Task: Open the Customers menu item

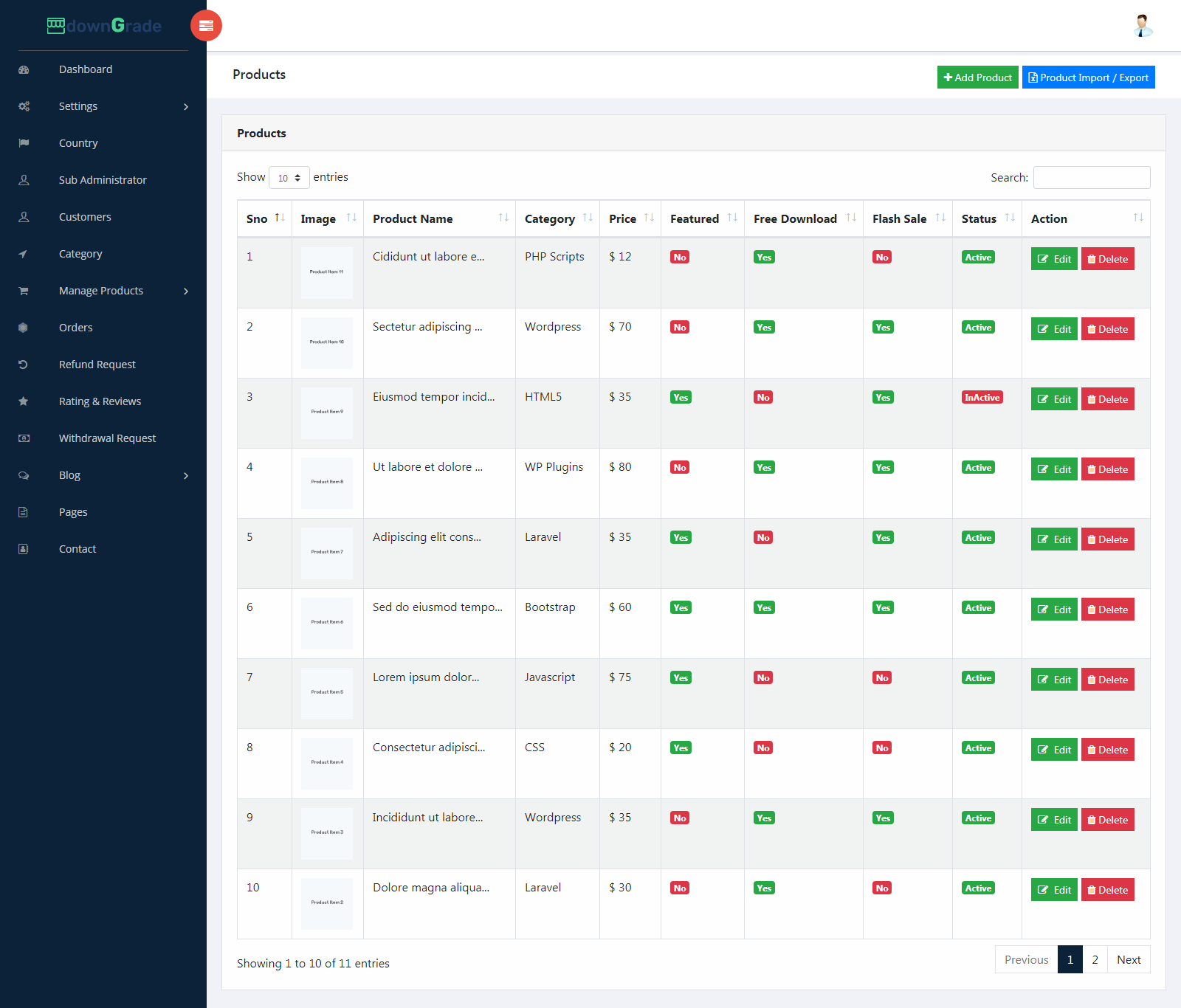Action: (85, 217)
